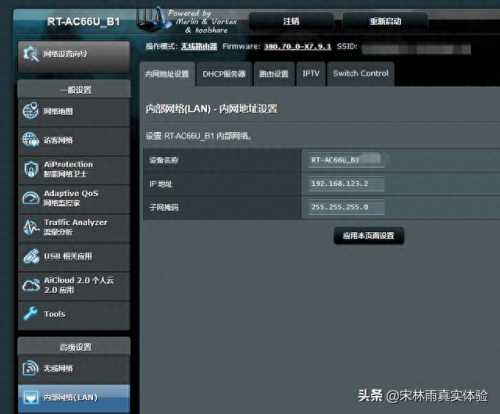Viewport: 500px width, 414px height.
Task: Click the Powered by Merlin & Vortex text
Action: pyautogui.click(x=202, y=22)
